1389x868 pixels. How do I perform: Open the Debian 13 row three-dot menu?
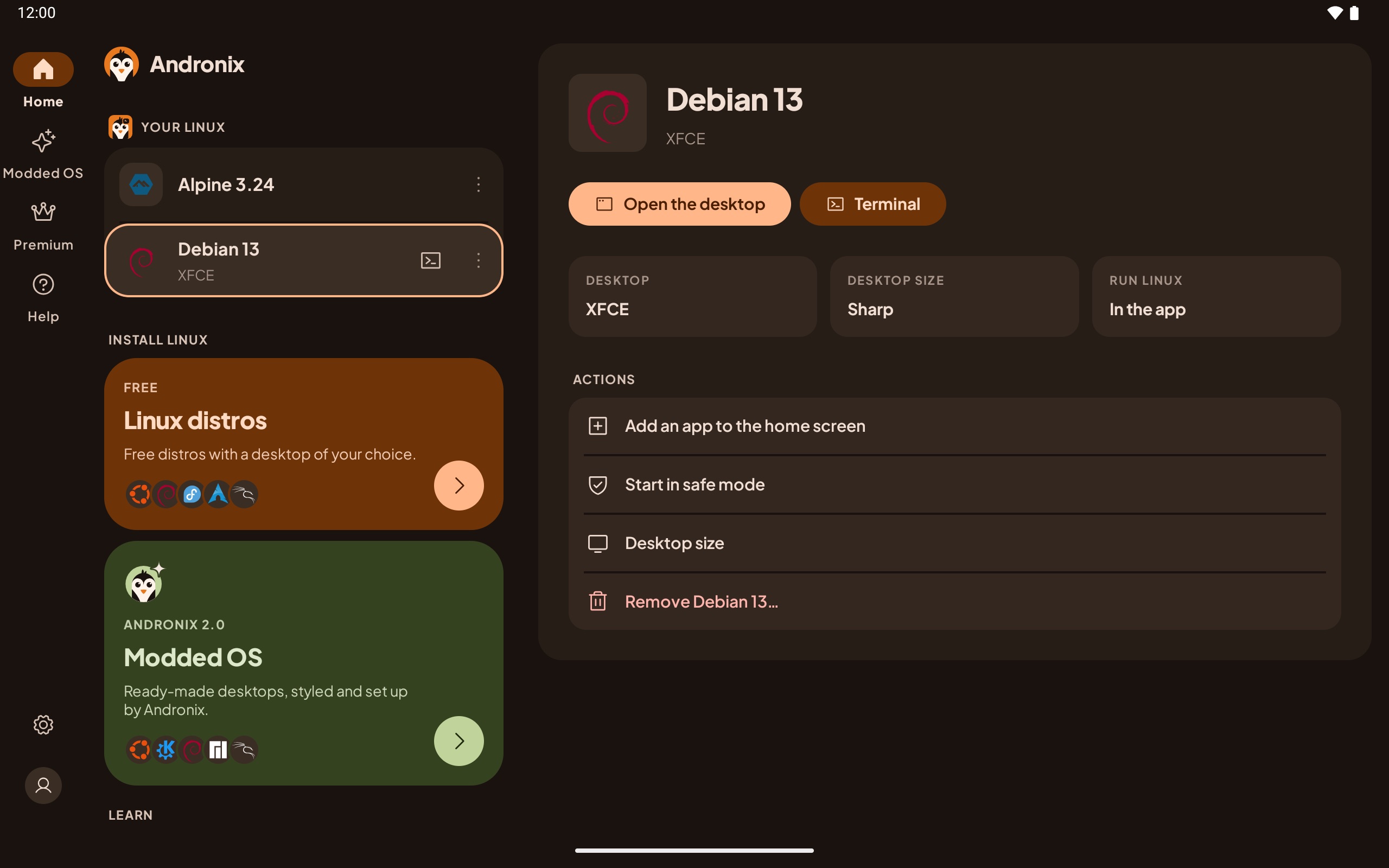pos(478,260)
